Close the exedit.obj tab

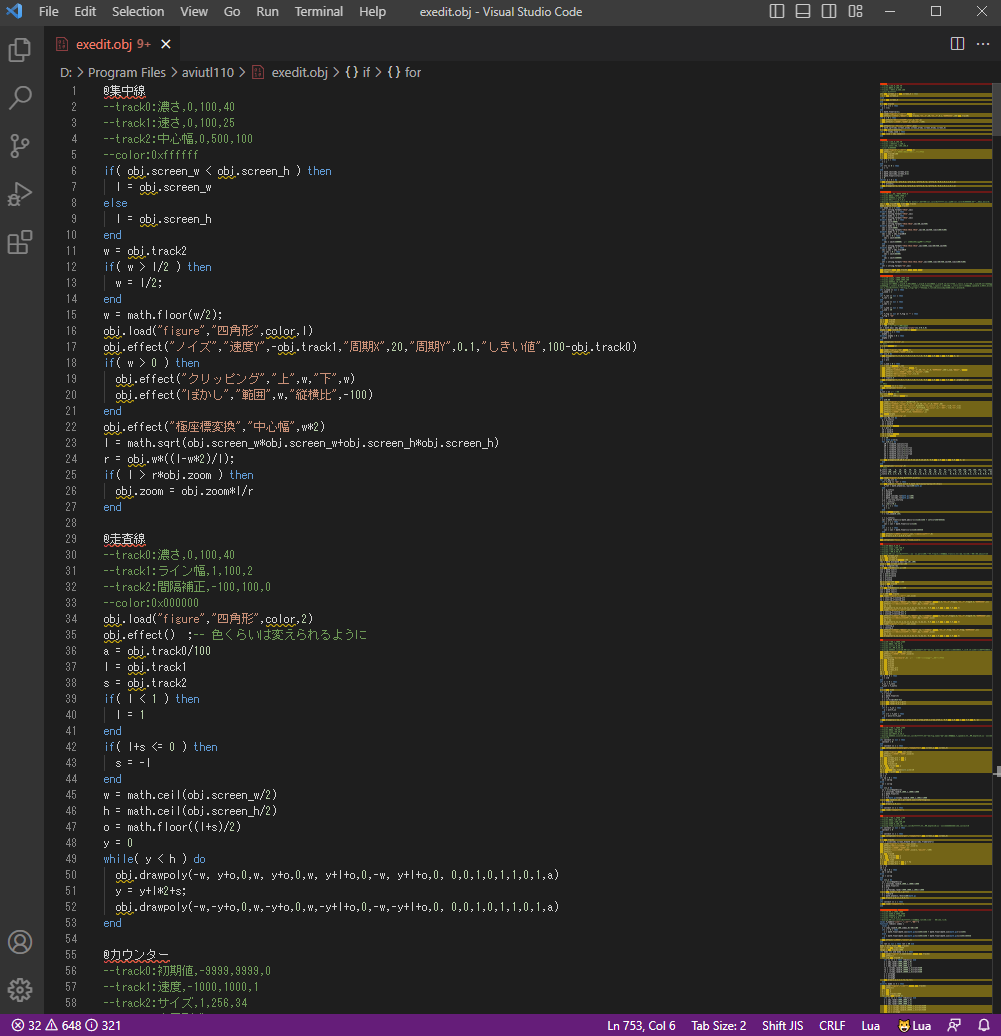166,44
